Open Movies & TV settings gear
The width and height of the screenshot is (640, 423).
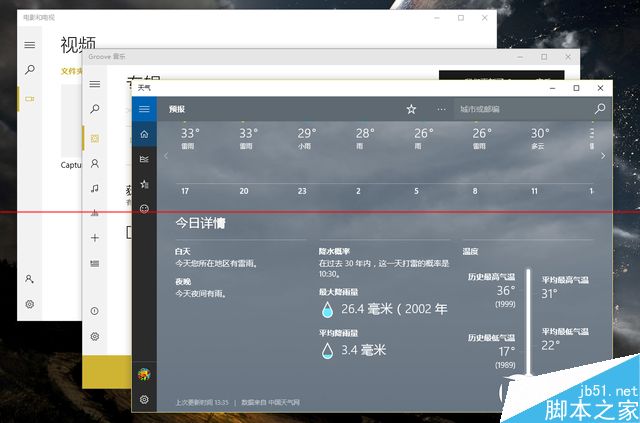point(29,304)
